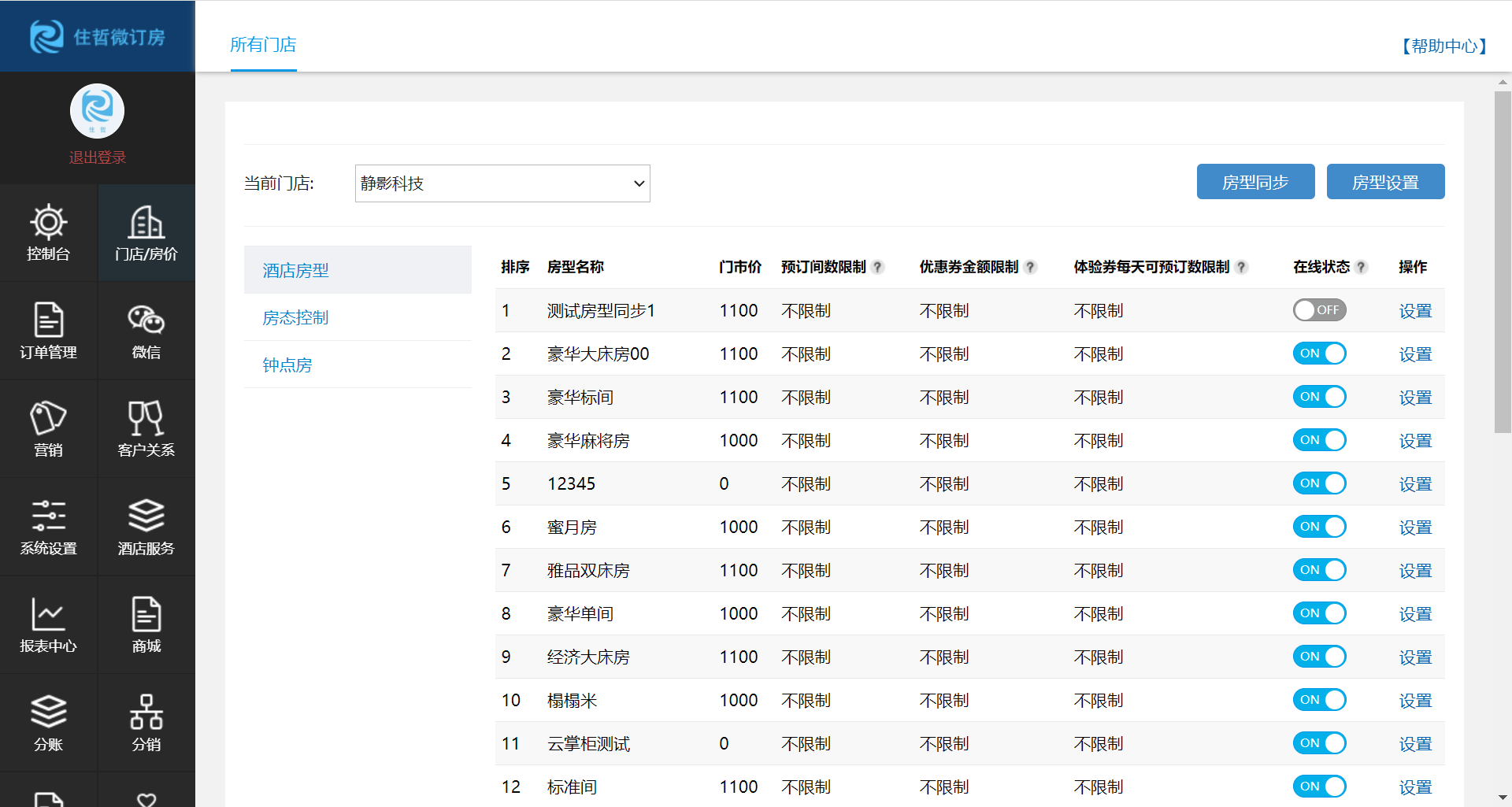Open 酒店服务 in the sidebar

[146, 527]
